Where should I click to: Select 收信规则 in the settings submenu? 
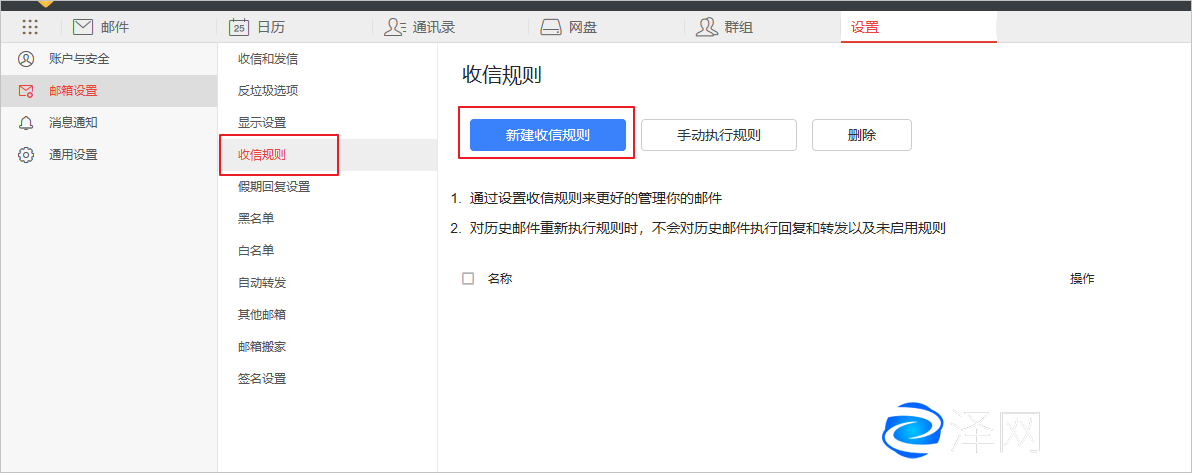pyautogui.click(x=262, y=155)
